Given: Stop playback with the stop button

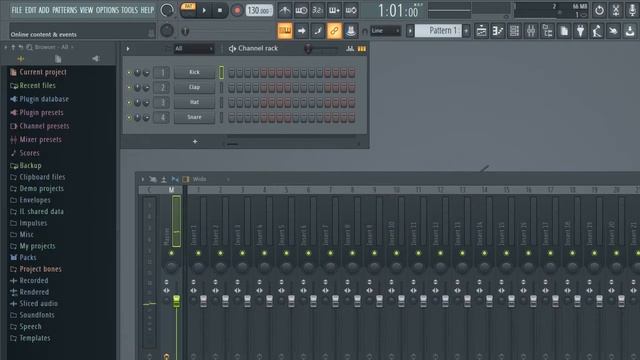Looking at the screenshot, I should [x=220, y=11].
